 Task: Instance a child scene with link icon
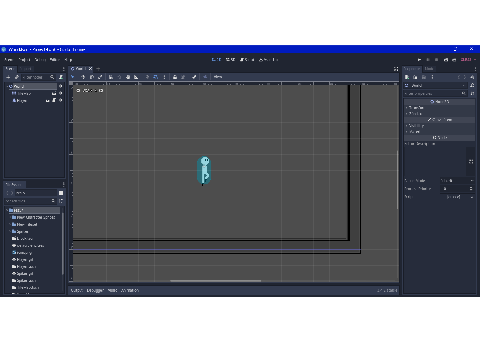(x=17, y=77)
